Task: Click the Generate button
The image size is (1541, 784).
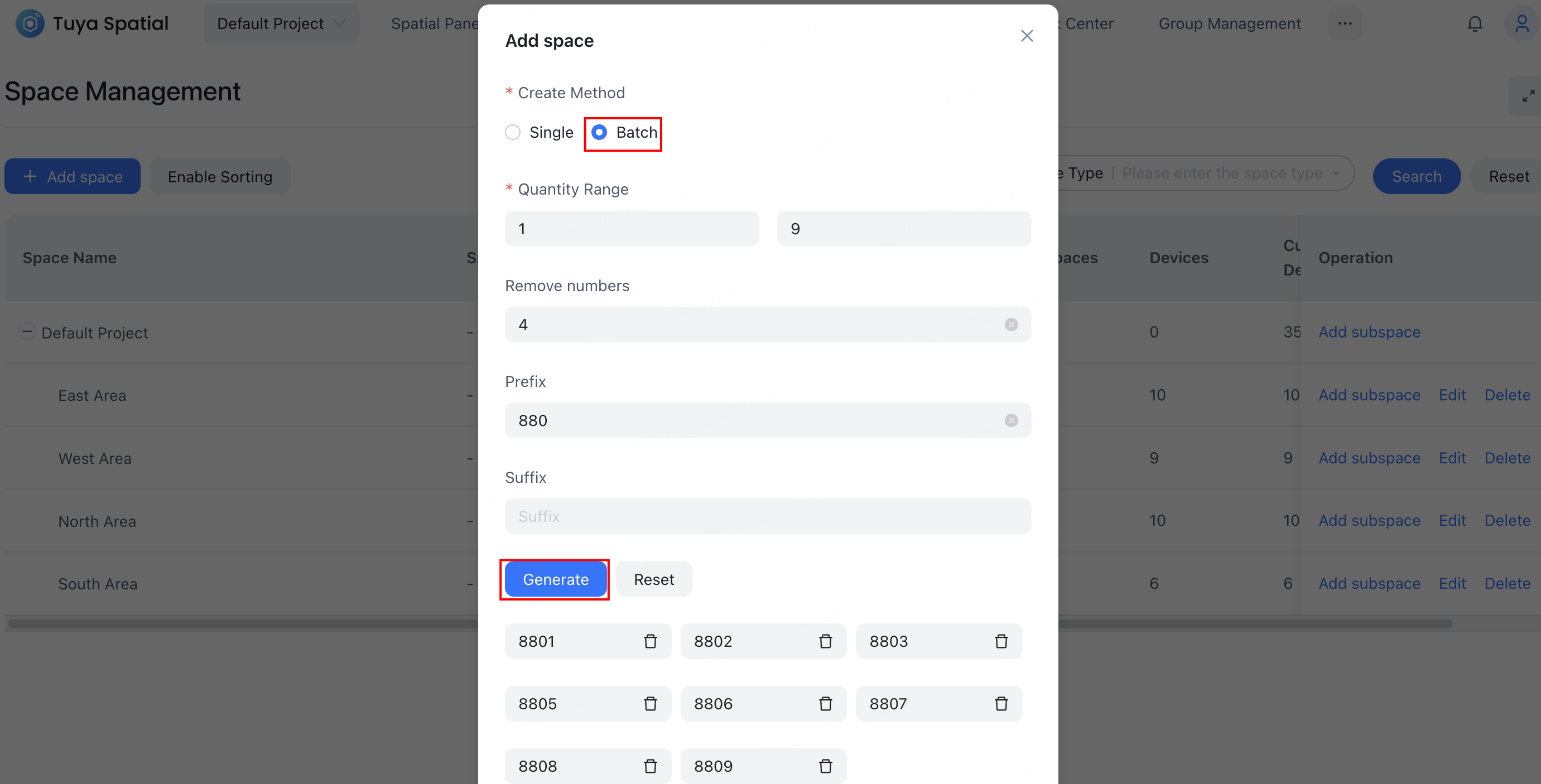Action: (x=555, y=579)
